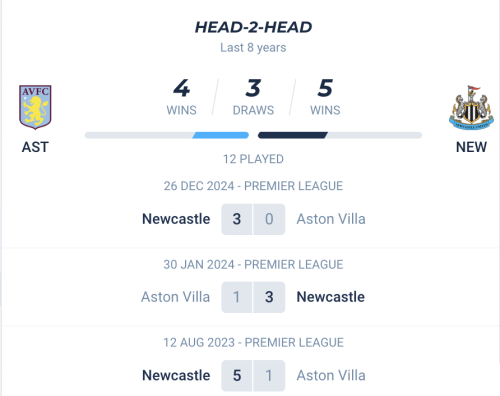The image size is (500, 396).
Task: Click the Aston Villa club crest
Action: [35, 107]
